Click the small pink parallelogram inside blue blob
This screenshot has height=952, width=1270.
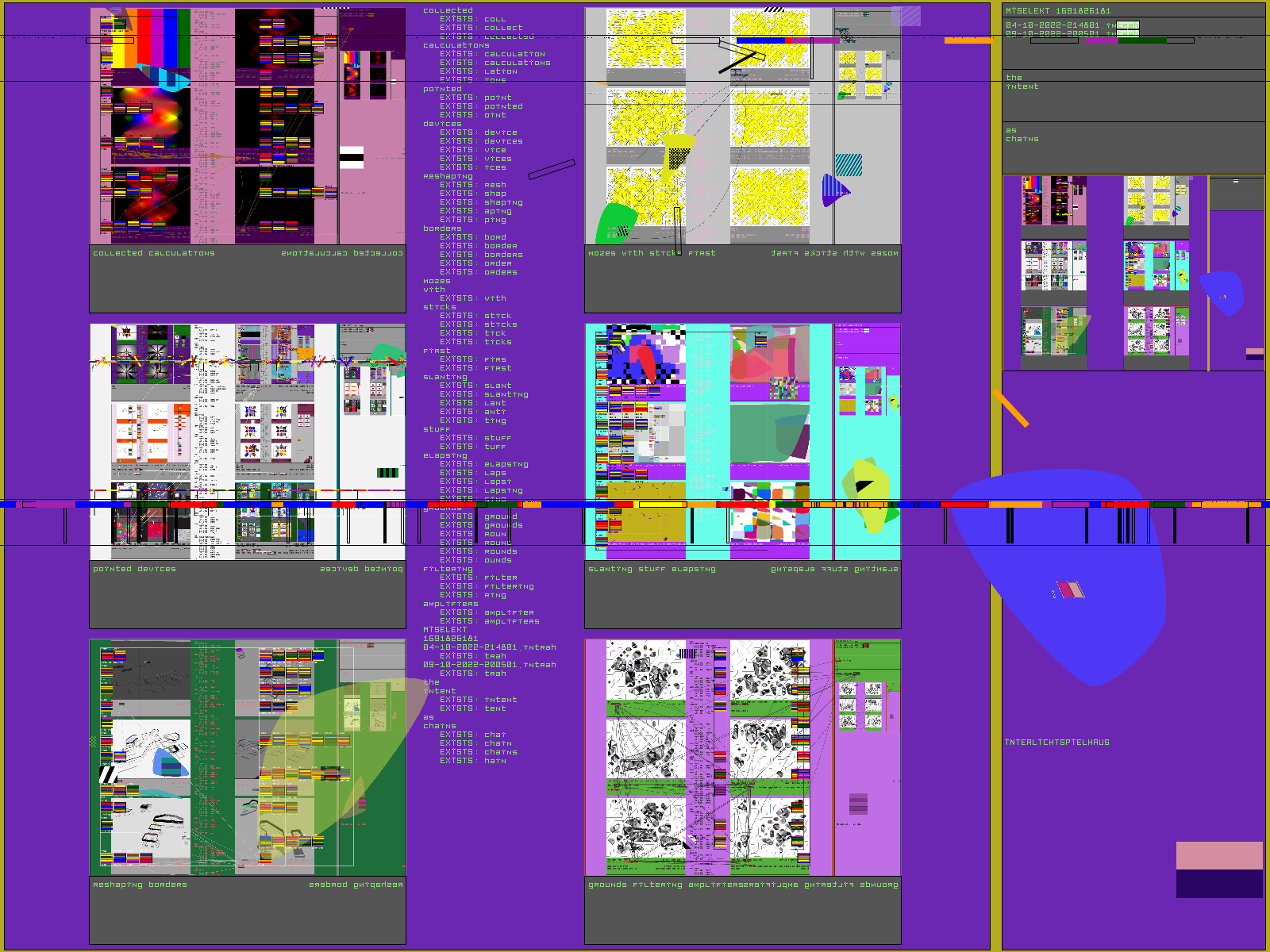click(x=1070, y=590)
